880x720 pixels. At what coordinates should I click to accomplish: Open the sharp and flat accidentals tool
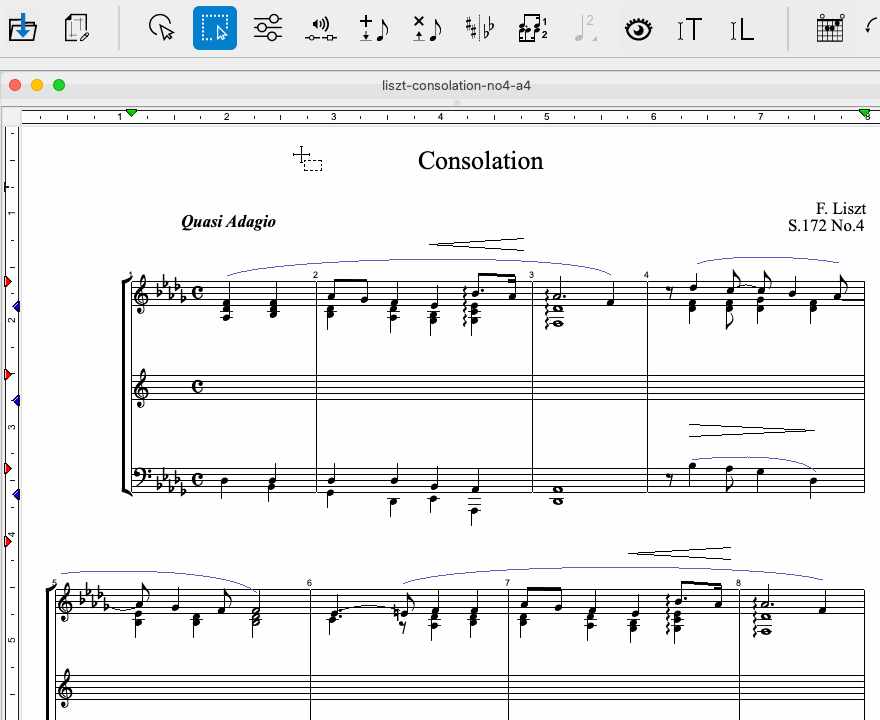coord(480,28)
